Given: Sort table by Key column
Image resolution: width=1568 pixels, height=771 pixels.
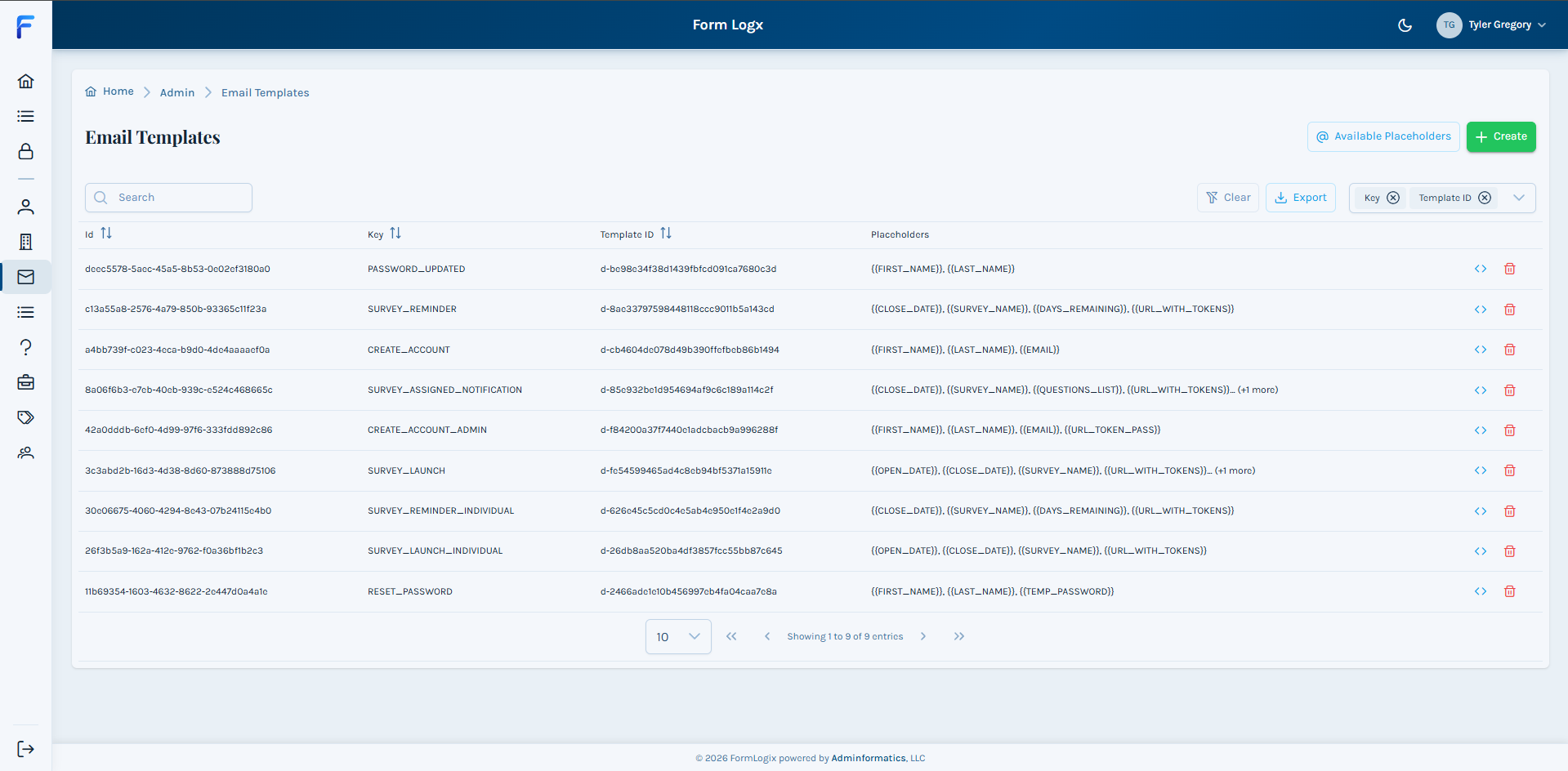Looking at the screenshot, I should click(x=395, y=234).
